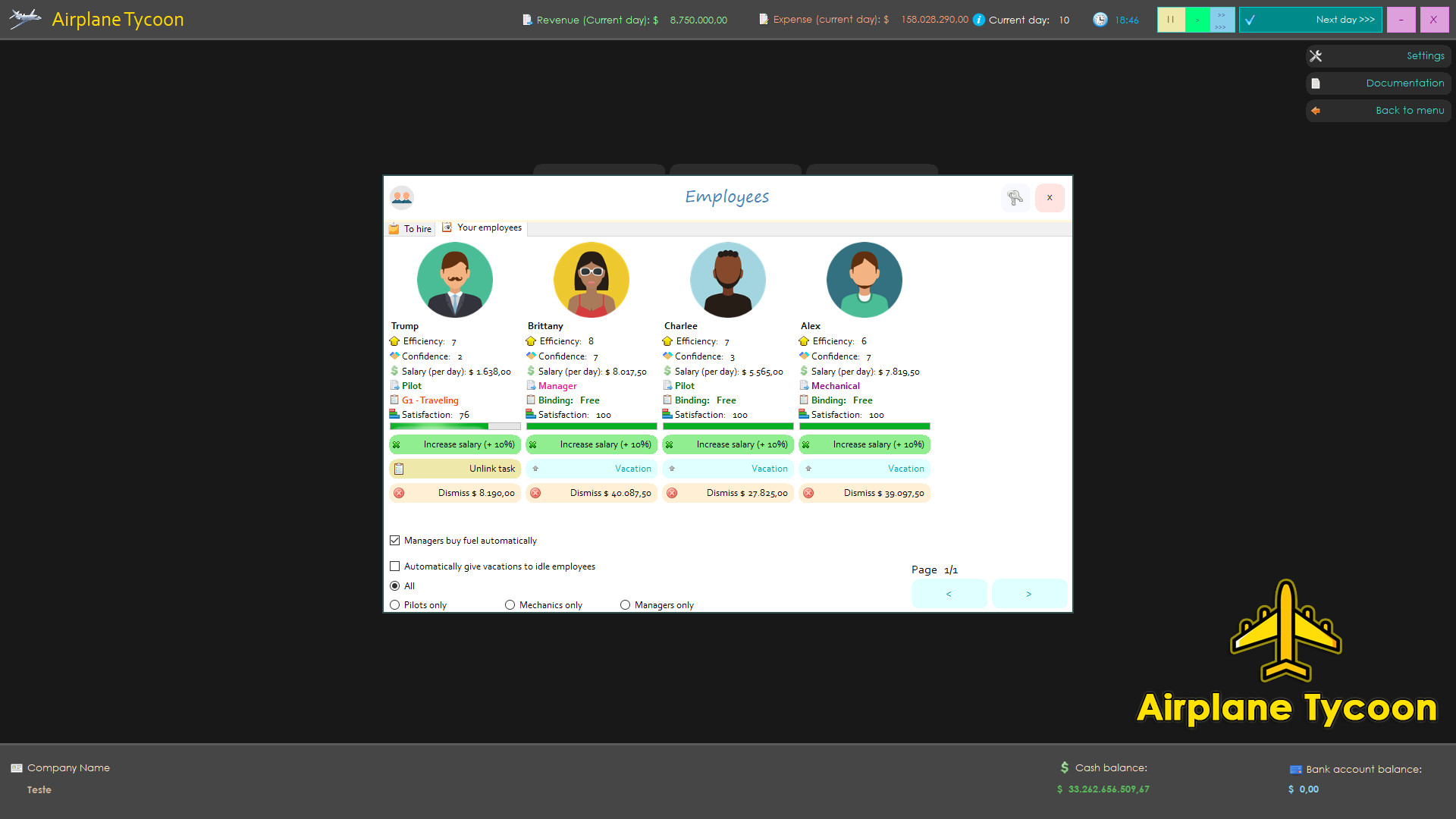The width and height of the screenshot is (1456, 819).
Task: Toggle 'Managers buy fuel automatically' checkbox
Action: click(x=393, y=540)
